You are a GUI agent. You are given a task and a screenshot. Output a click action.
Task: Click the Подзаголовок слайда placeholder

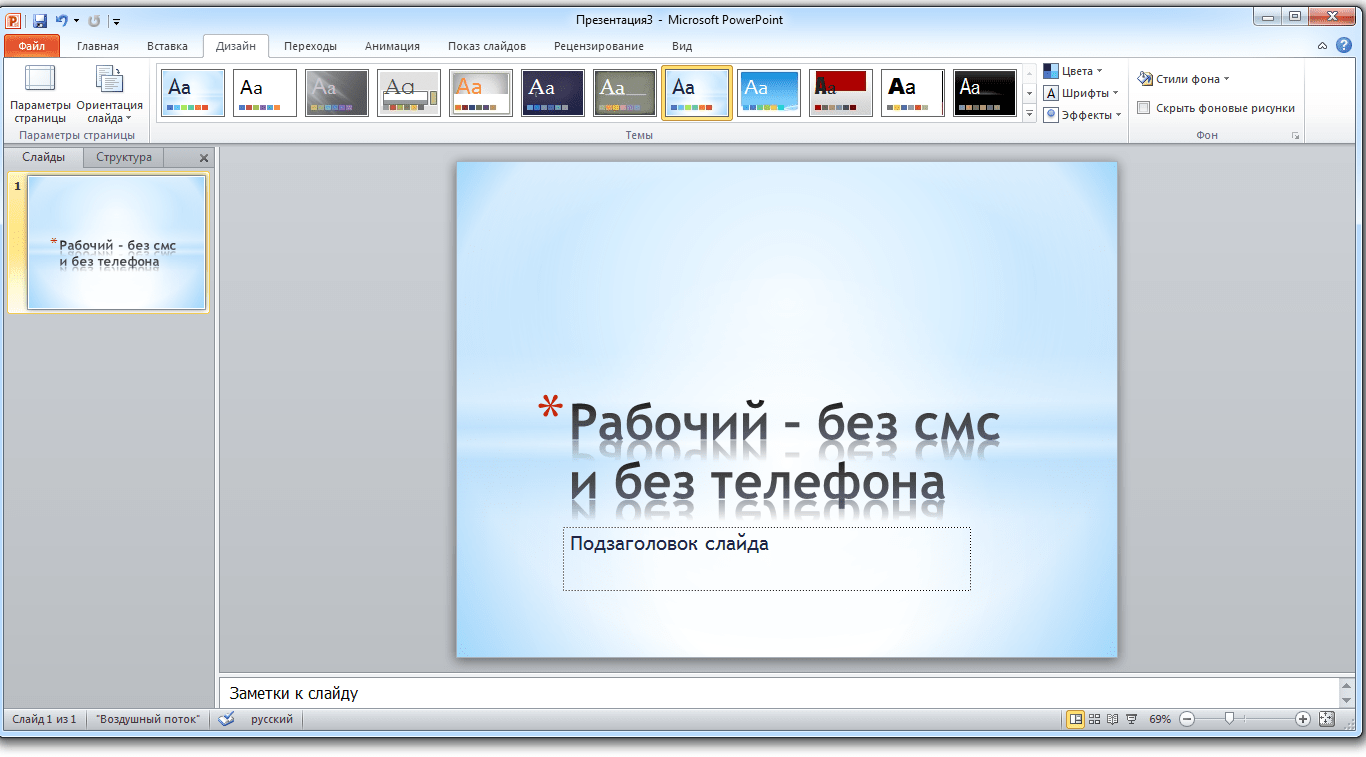pyautogui.click(x=766, y=559)
